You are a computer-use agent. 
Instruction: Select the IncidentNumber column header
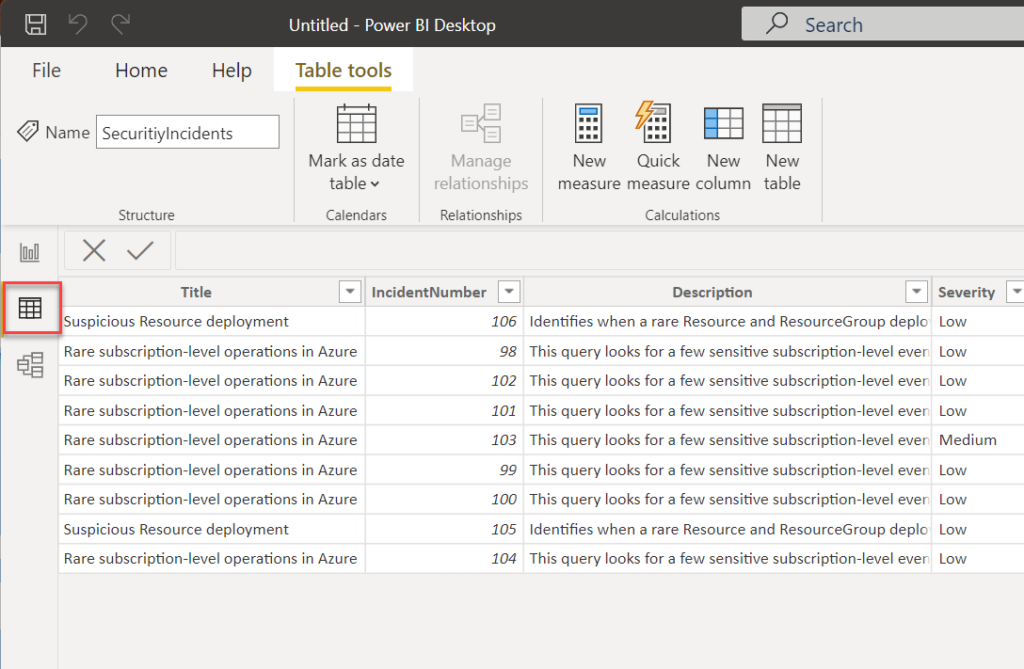point(429,292)
